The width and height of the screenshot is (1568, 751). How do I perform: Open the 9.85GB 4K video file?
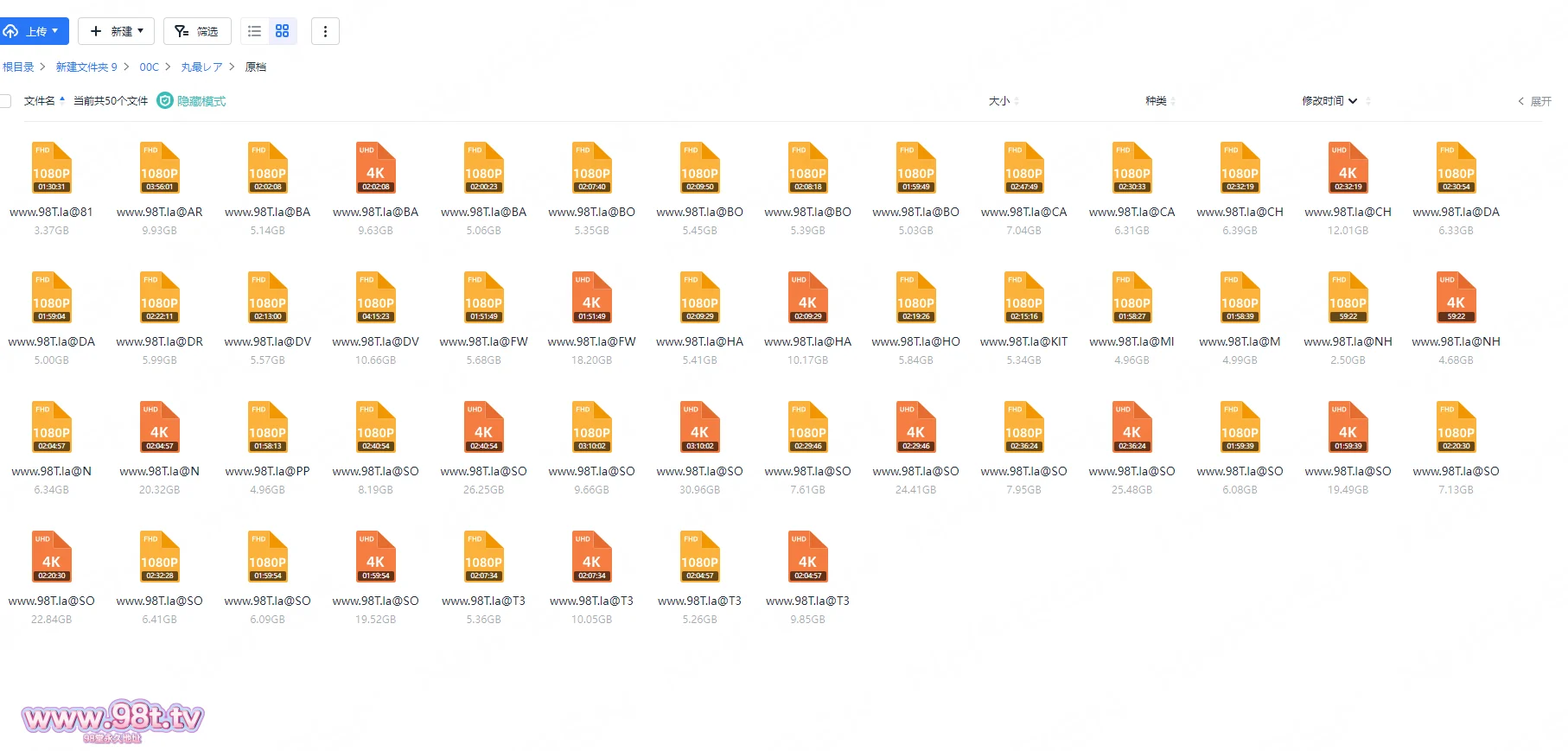click(x=807, y=557)
